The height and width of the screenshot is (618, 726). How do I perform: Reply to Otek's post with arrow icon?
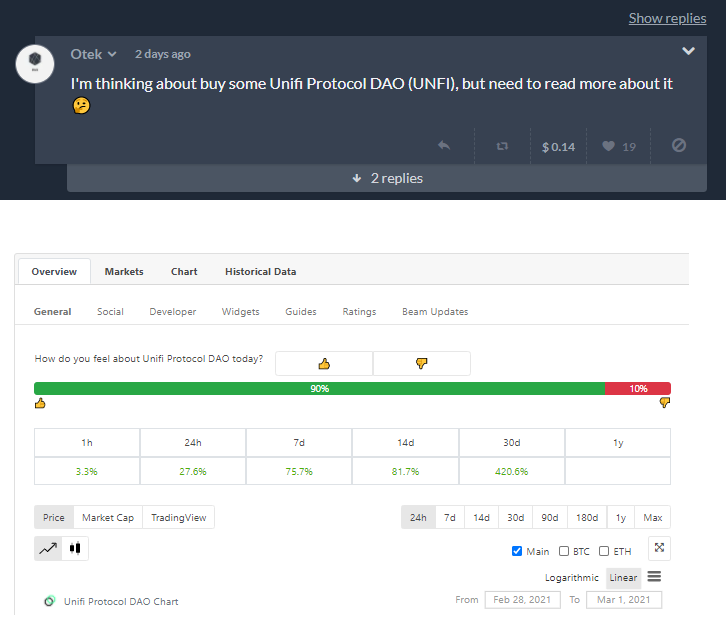(444, 146)
